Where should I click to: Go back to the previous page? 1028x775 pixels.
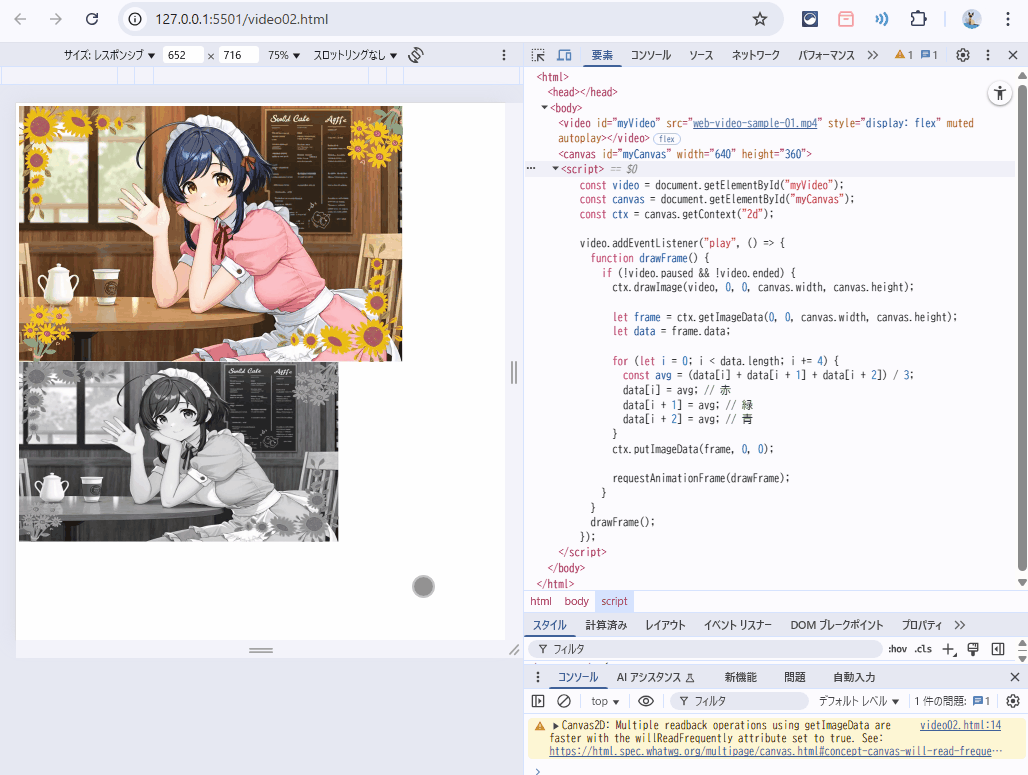20,19
